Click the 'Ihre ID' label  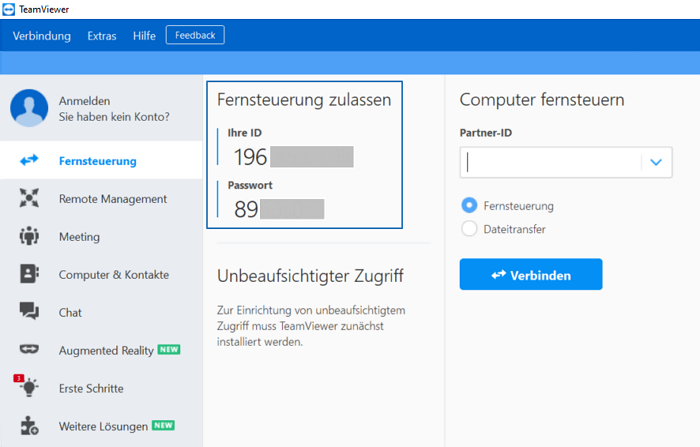click(x=245, y=133)
